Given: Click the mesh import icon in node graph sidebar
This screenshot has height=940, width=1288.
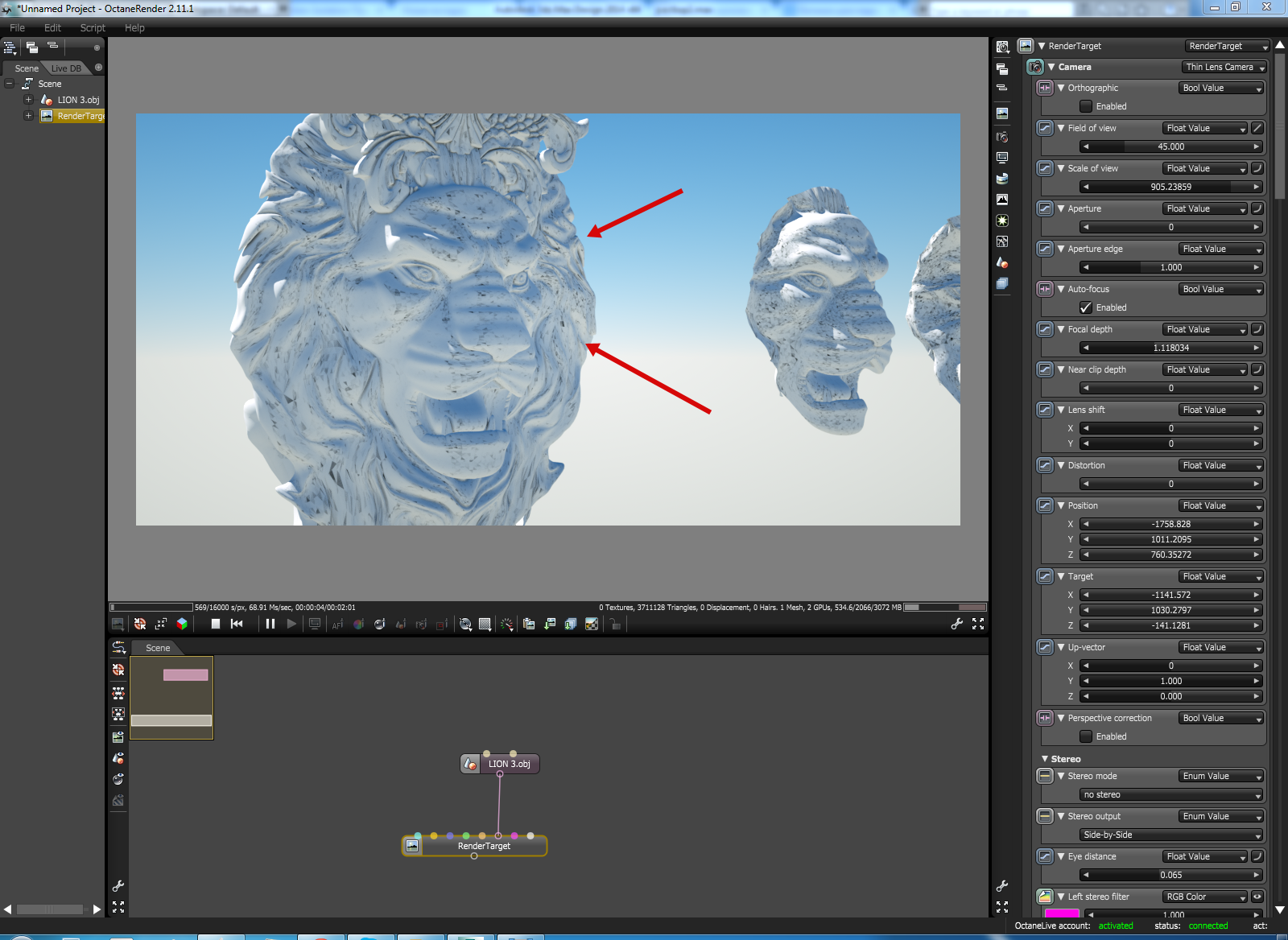Looking at the screenshot, I should (118, 758).
